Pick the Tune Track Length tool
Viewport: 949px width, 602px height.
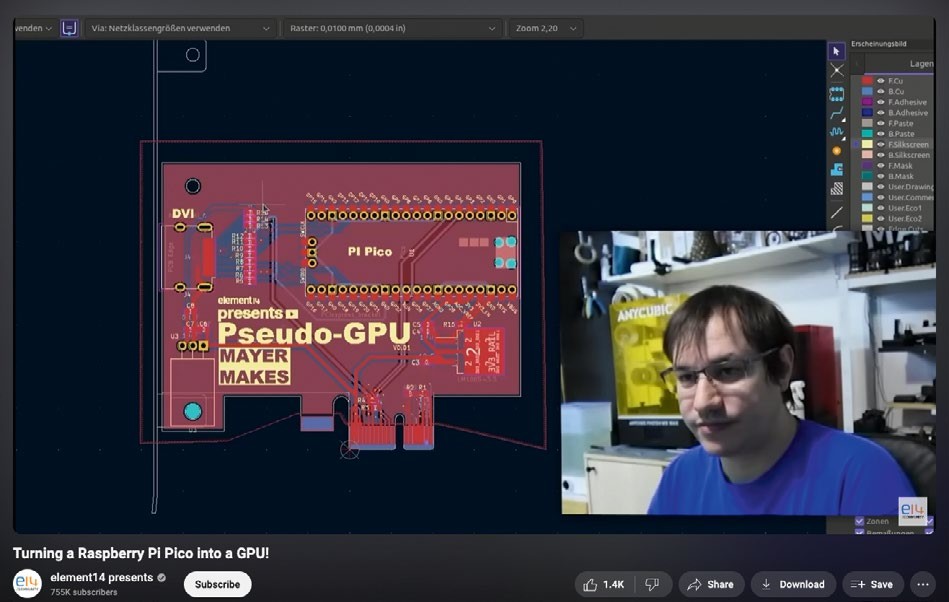pos(836,132)
